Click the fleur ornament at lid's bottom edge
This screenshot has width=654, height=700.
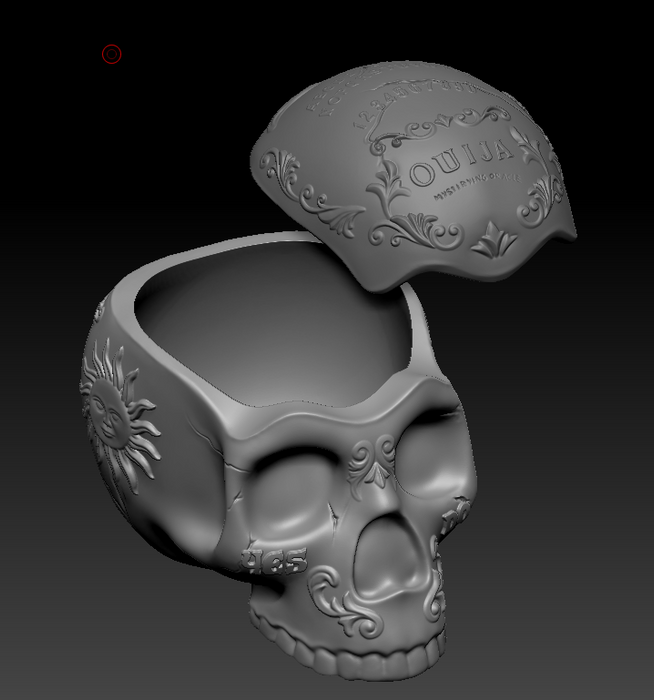coord(494,241)
